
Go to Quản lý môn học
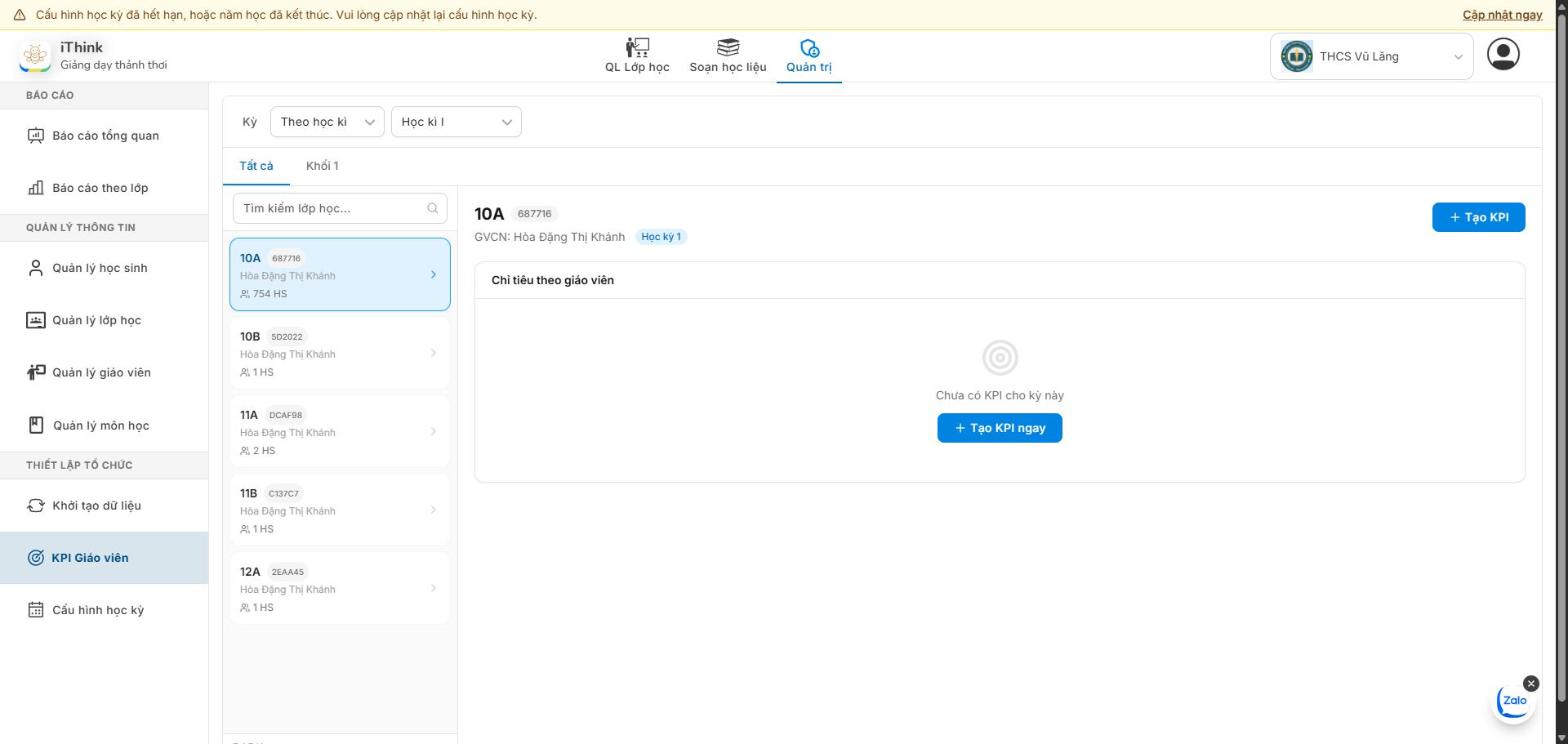coord(104,425)
